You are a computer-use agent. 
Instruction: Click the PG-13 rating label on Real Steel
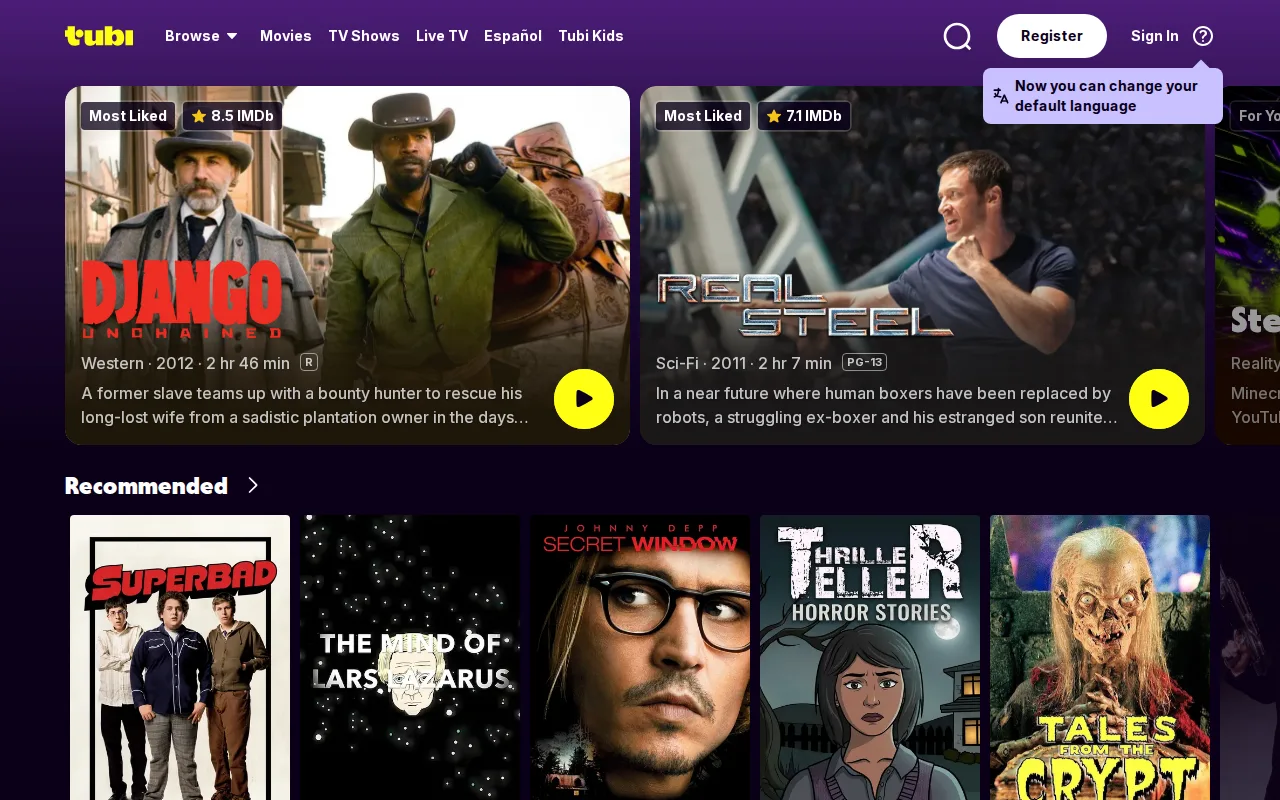[864, 362]
